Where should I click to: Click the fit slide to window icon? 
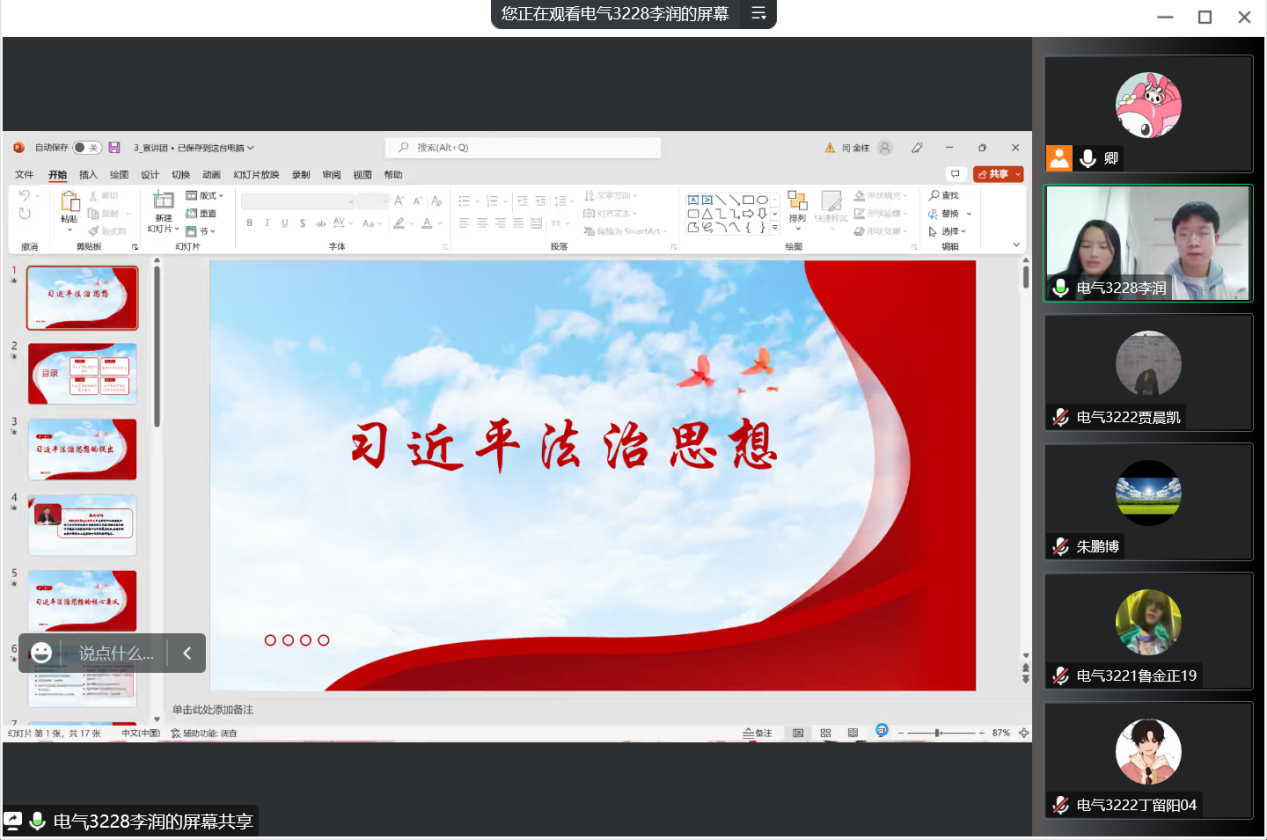pos(1023,733)
